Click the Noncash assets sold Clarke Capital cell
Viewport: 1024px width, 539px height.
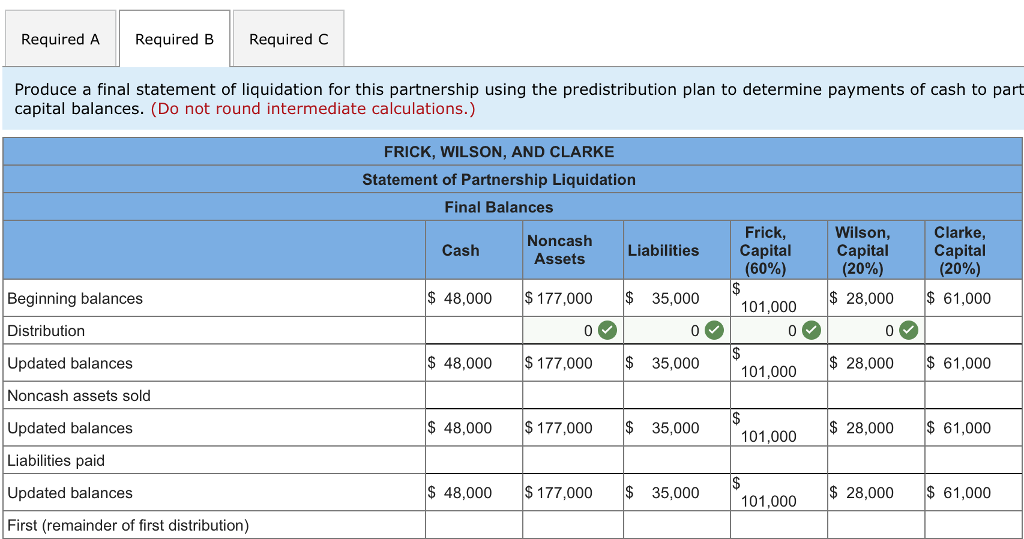tap(974, 395)
